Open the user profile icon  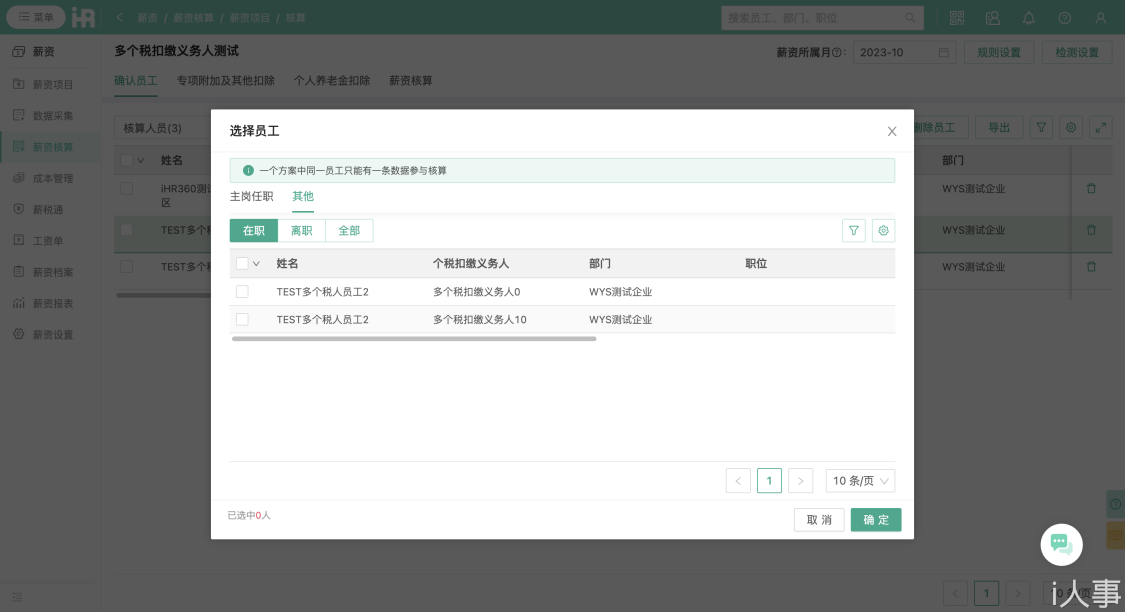[1100, 18]
